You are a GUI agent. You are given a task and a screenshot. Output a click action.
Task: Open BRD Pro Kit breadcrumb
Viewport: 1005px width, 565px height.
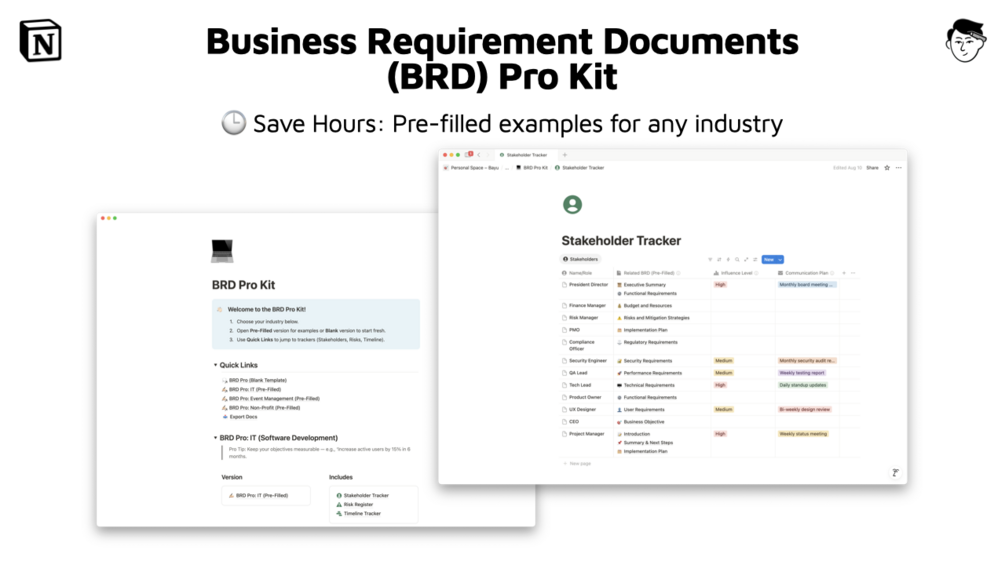point(532,168)
